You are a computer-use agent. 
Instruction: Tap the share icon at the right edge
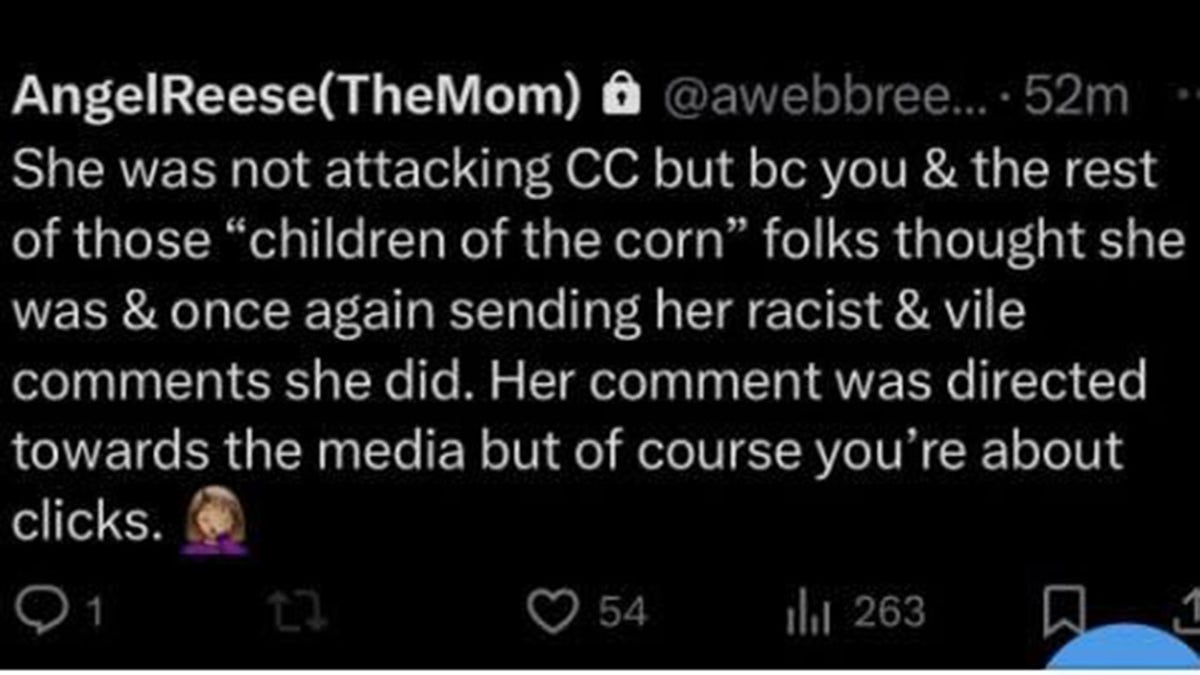click(x=1189, y=610)
